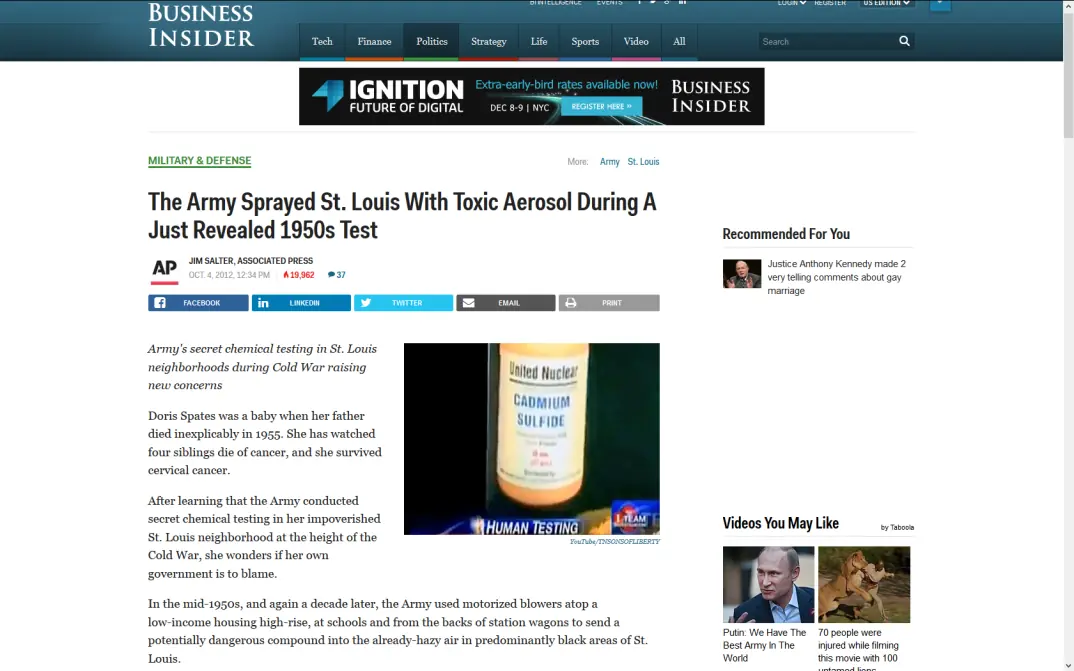The width and height of the screenshot is (1074, 671).
Task: Click the search magnifier icon
Action: pyautogui.click(x=904, y=41)
